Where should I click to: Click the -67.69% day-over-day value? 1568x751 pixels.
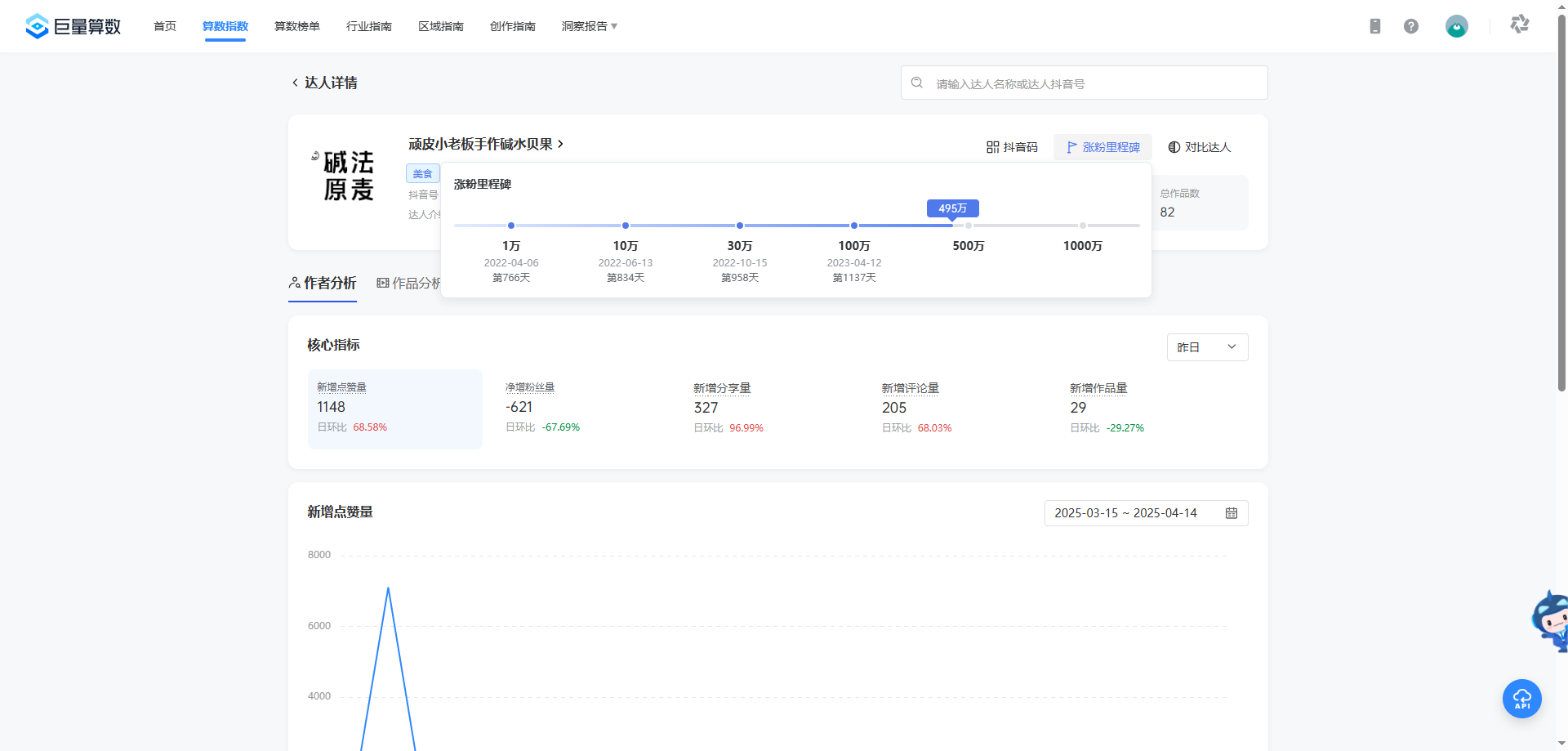pyautogui.click(x=561, y=427)
